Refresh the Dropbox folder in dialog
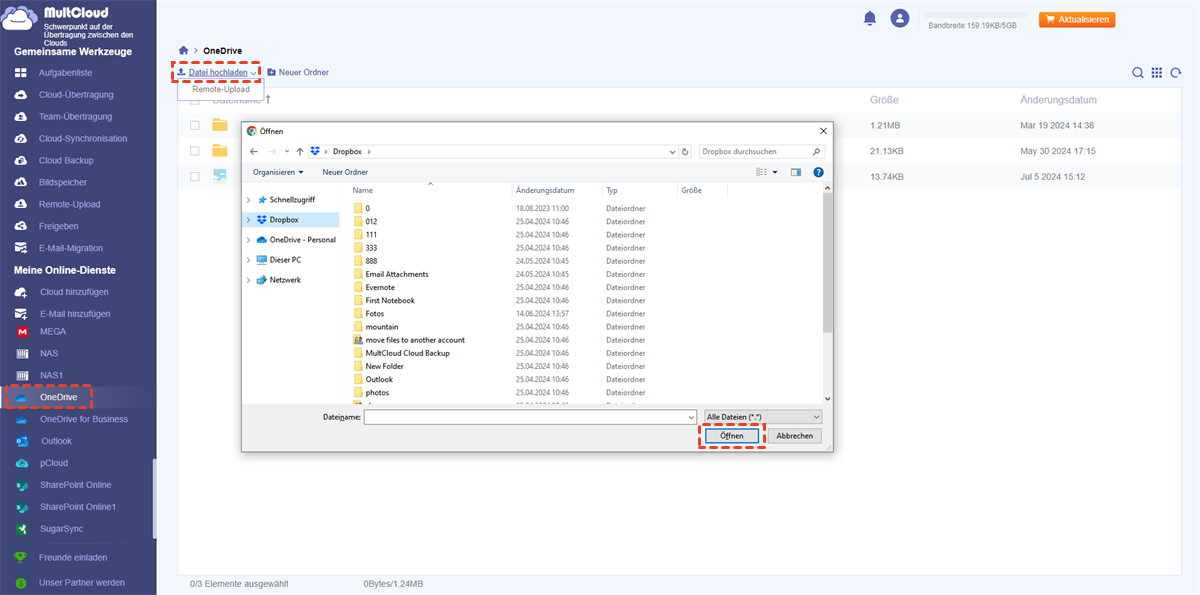This screenshot has height=595, width=1200. pos(685,152)
